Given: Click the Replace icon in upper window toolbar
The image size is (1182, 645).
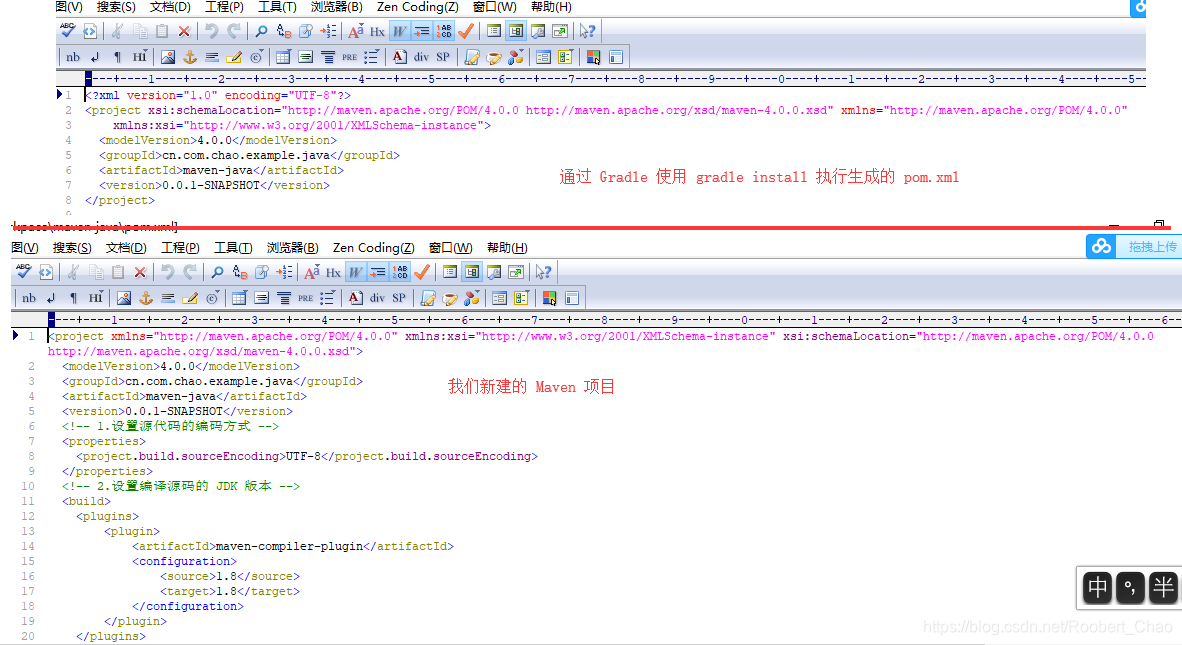Looking at the screenshot, I should coord(283,31).
